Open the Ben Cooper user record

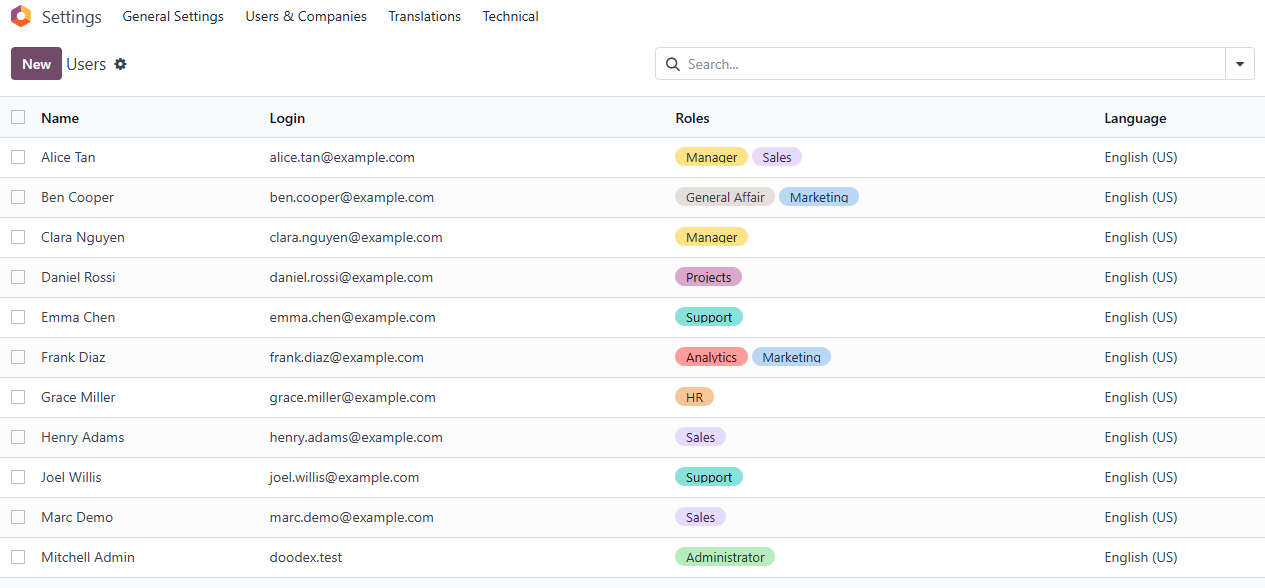(x=77, y=197)
